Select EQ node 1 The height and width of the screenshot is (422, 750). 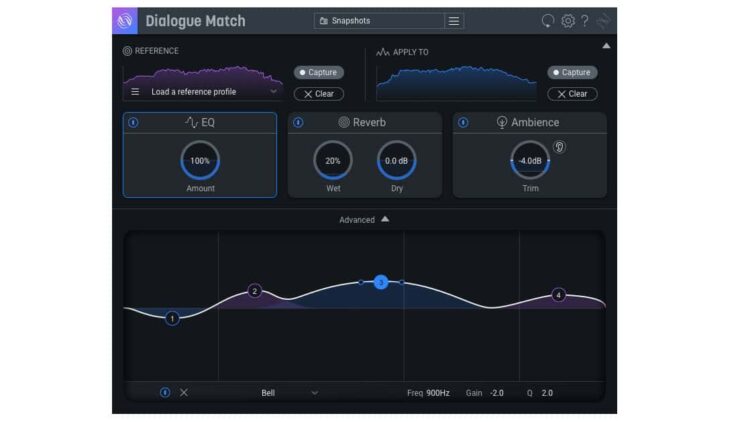tap(172, 318)
